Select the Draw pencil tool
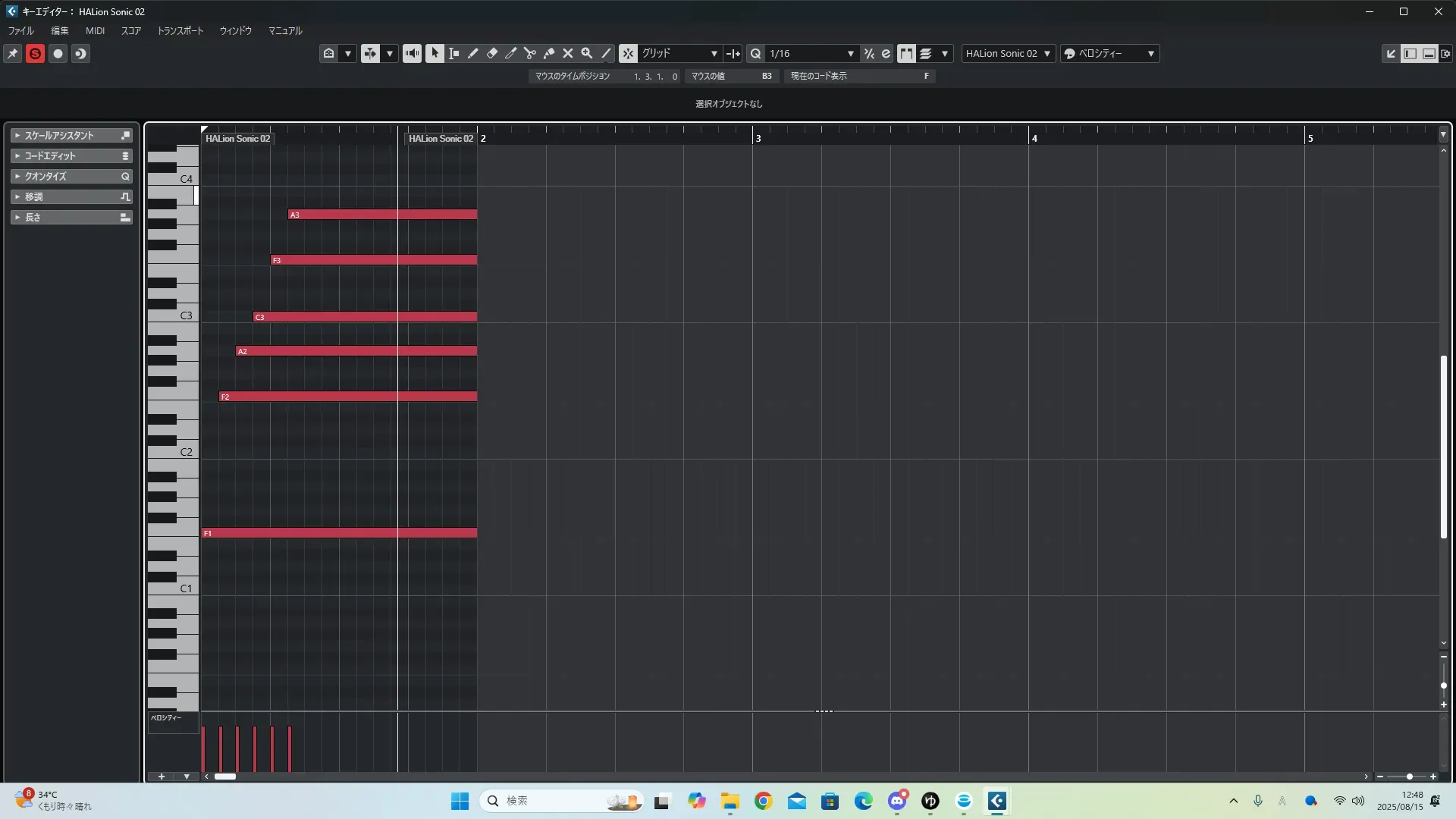The height and width of the screenshot is (819, 1456). pyautogui.click(x=472, y=53)
